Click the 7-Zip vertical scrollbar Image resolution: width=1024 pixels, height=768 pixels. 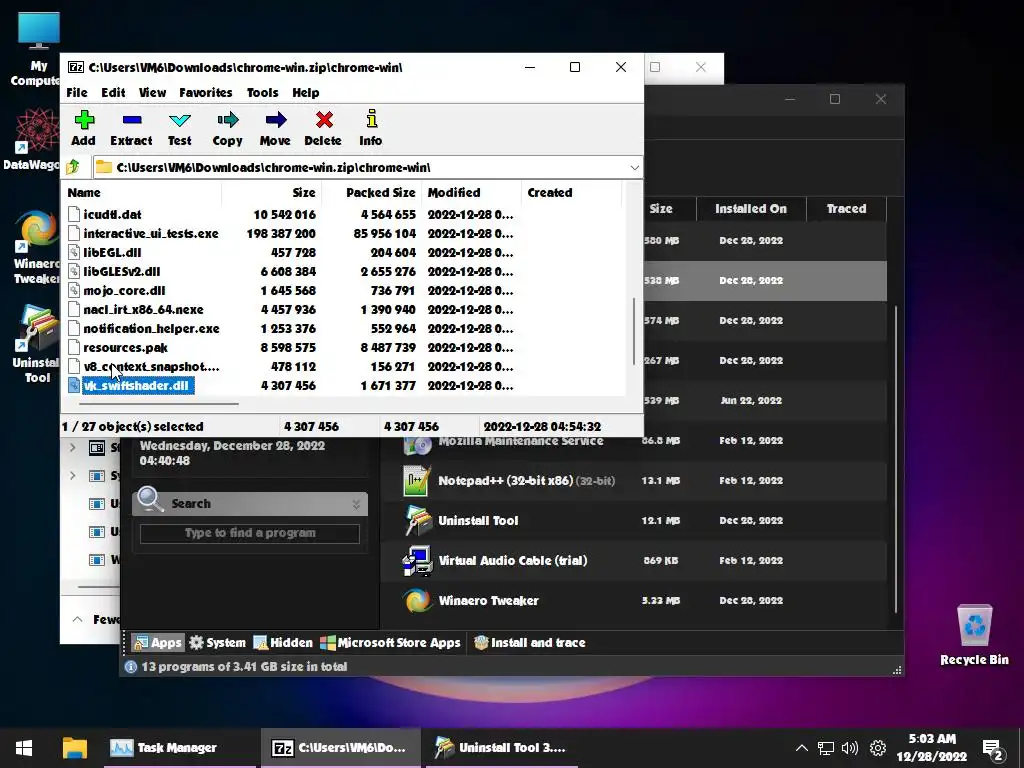633,332
